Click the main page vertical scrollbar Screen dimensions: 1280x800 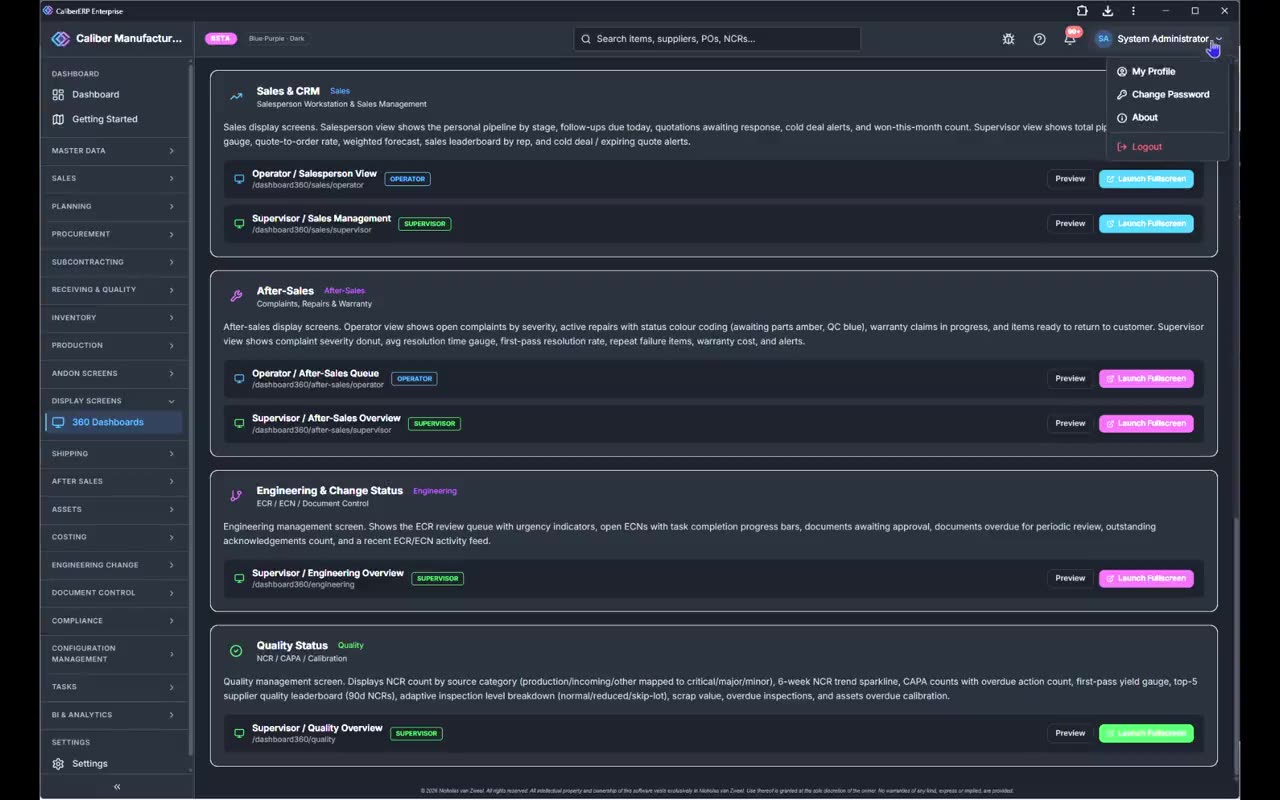[x=1236, y=647]
